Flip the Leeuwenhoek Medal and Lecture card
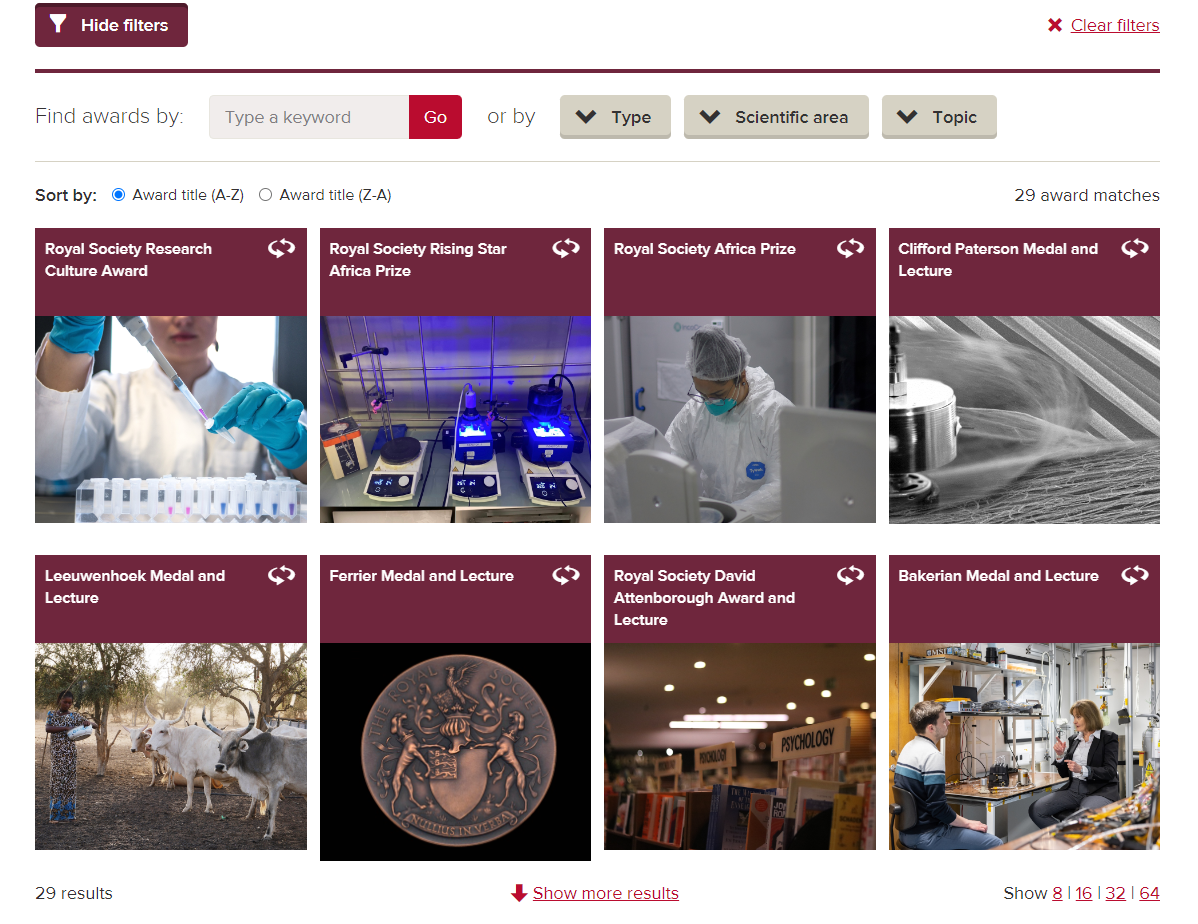This screenshot has width=1198, height=924. [x=281, y=575]
